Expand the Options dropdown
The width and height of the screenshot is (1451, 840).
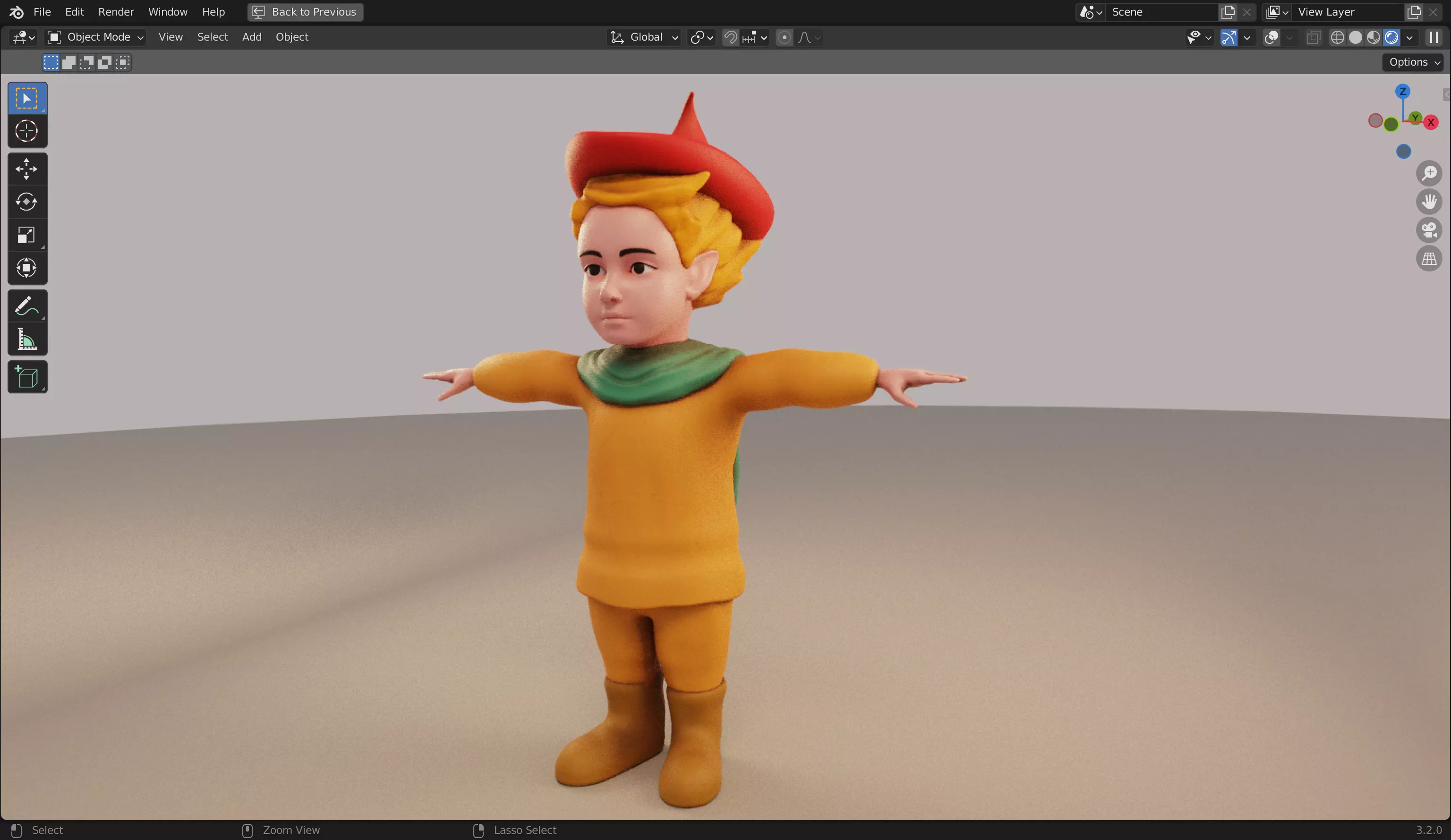[1415, 62]
